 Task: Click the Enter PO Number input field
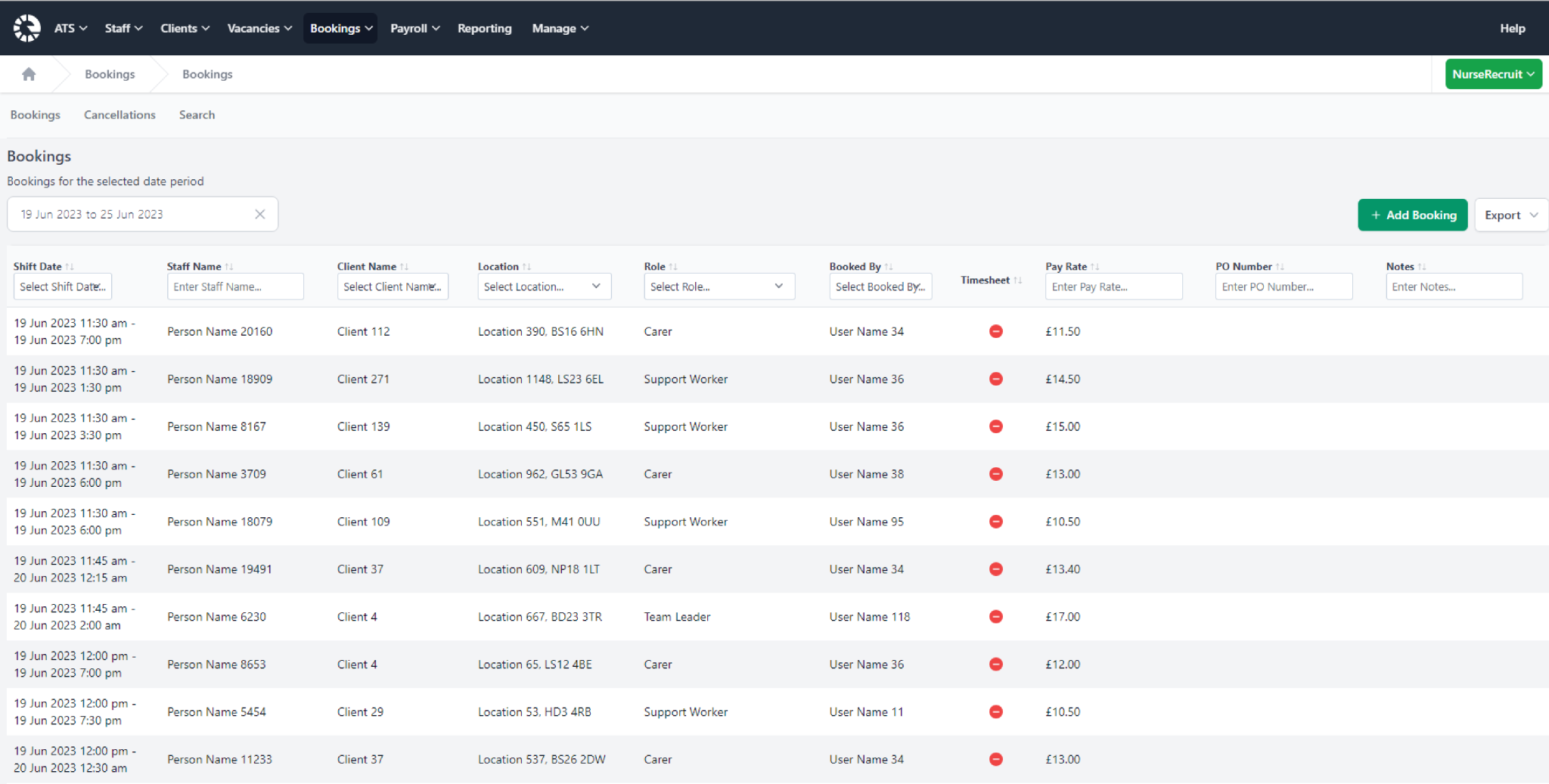[x=1283, y=286]
